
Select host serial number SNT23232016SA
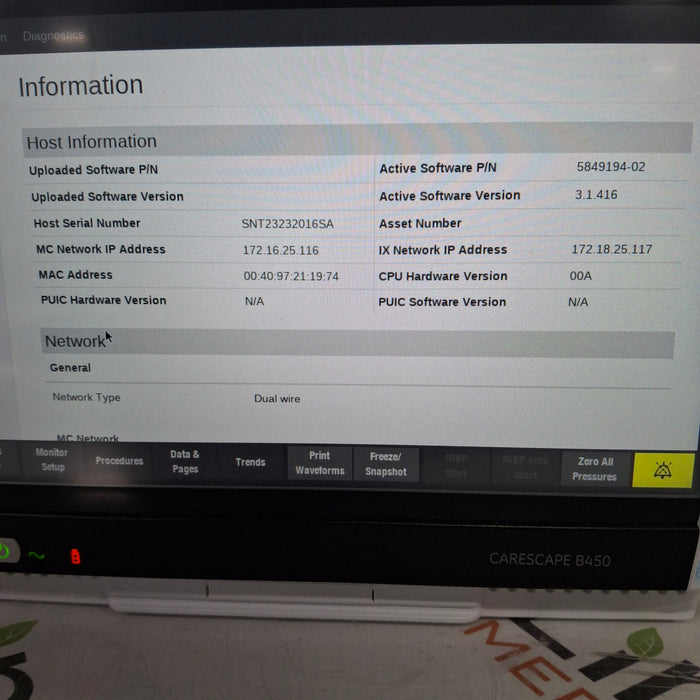pos(288,224)
